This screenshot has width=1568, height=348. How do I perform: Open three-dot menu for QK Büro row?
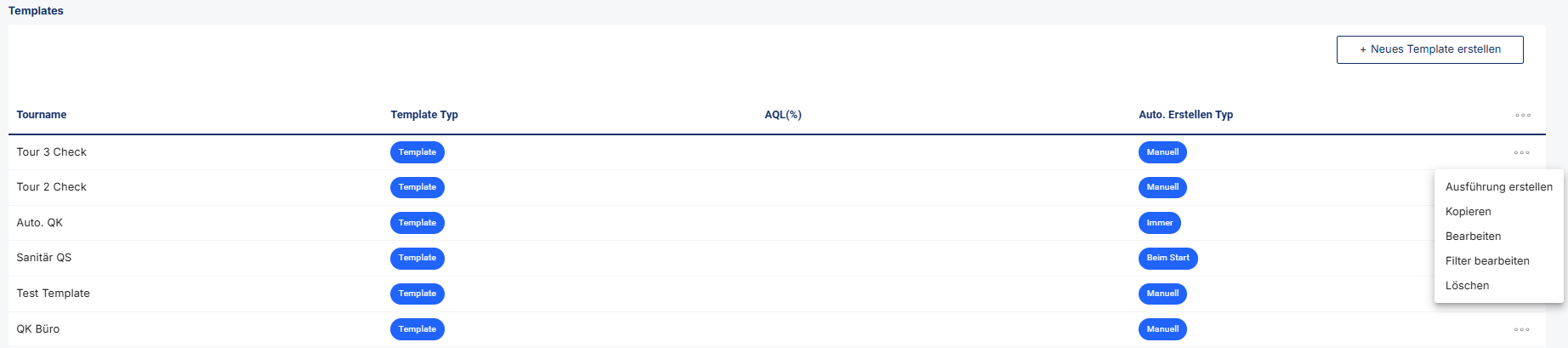tap(1521, 329)
